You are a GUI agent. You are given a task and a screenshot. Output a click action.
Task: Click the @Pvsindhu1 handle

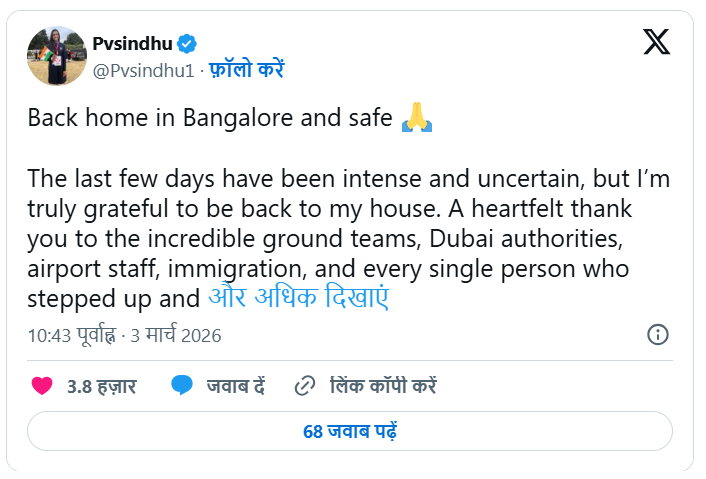144,70
